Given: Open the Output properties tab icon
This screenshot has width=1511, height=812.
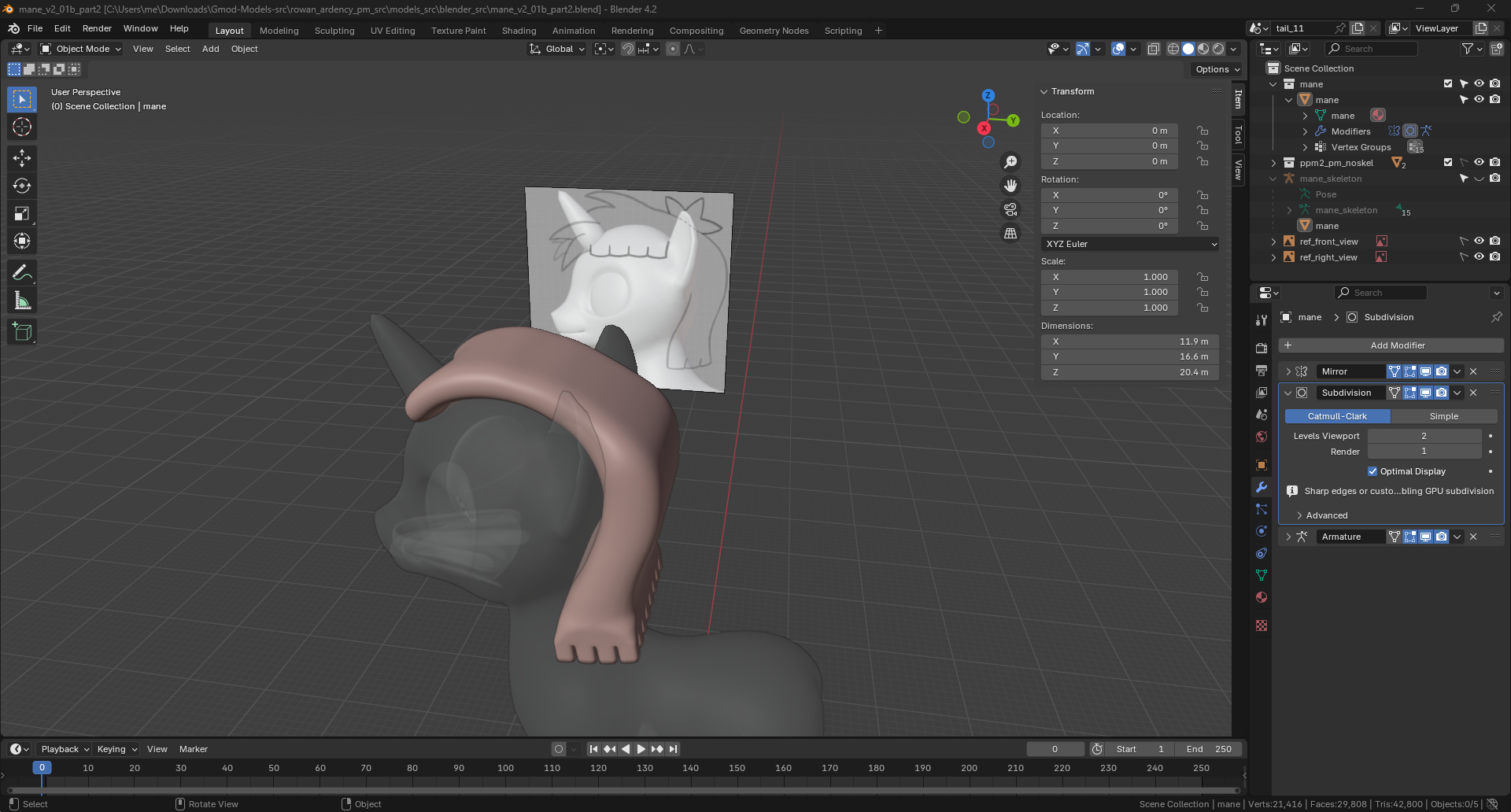Looking at the screenshot, I should pos(1262,370).
